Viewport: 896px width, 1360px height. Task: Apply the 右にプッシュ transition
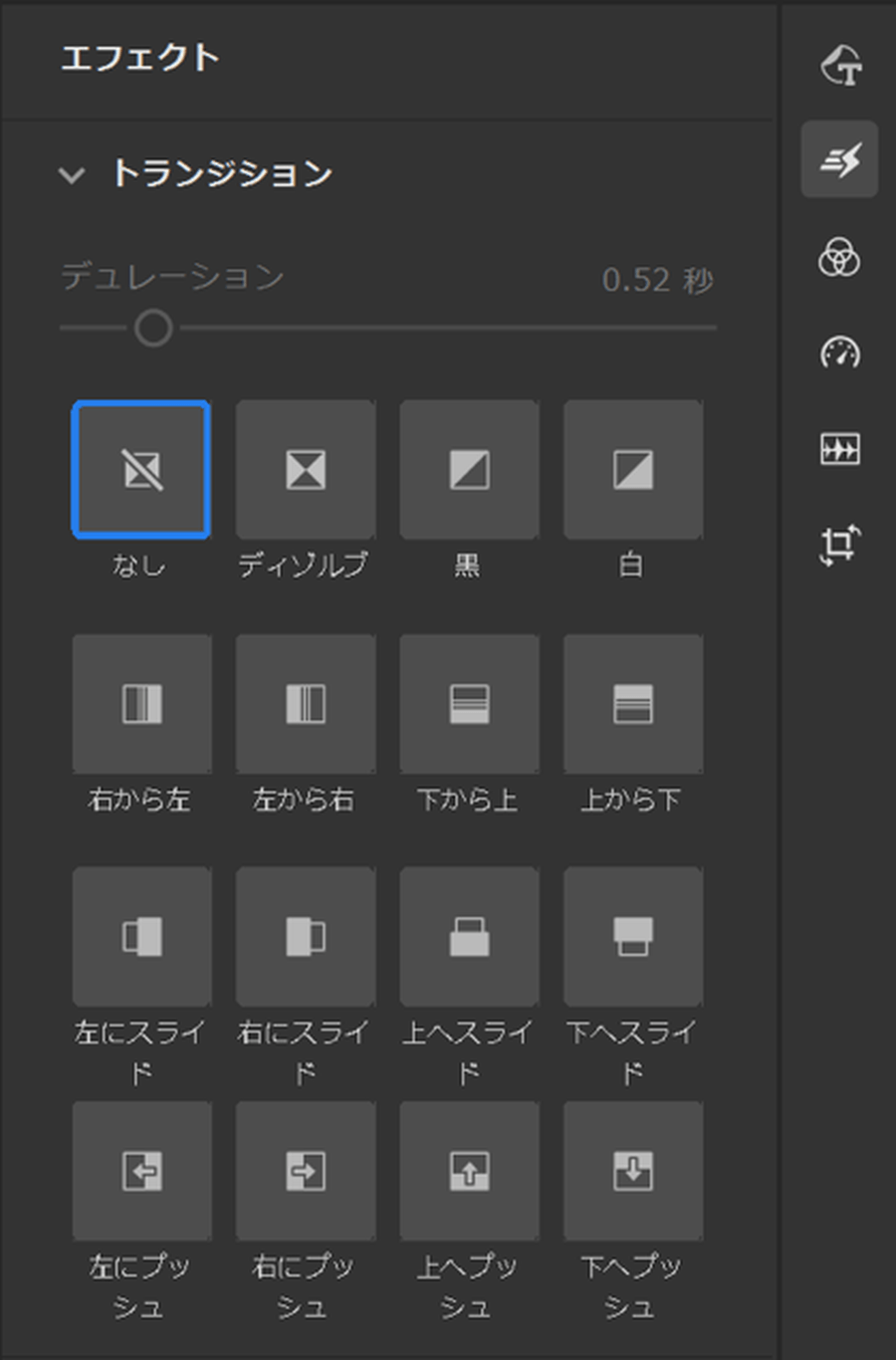(x=306, y=1171)
